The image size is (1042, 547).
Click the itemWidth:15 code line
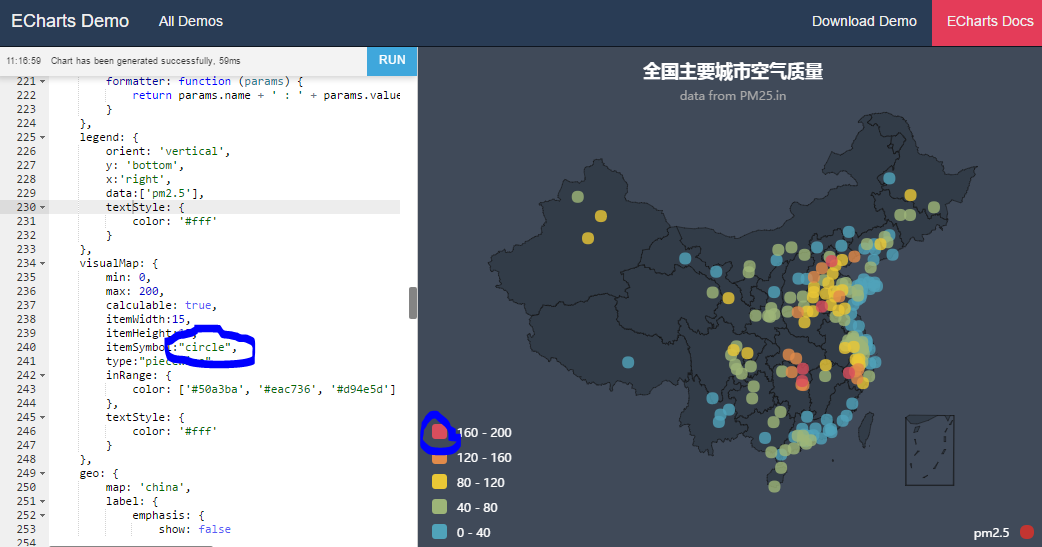point(148,319)
